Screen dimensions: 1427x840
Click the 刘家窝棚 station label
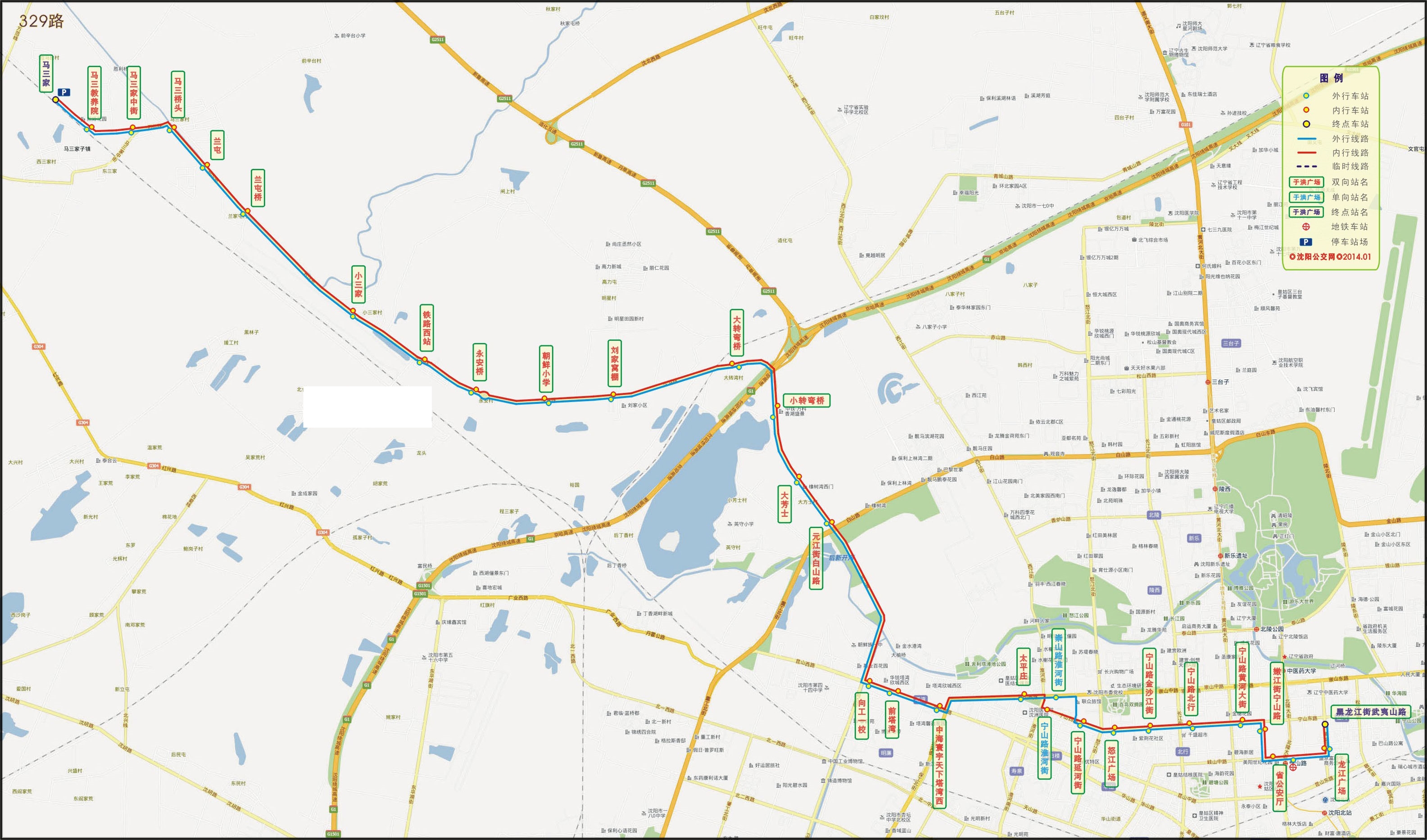tap(614, 363)
